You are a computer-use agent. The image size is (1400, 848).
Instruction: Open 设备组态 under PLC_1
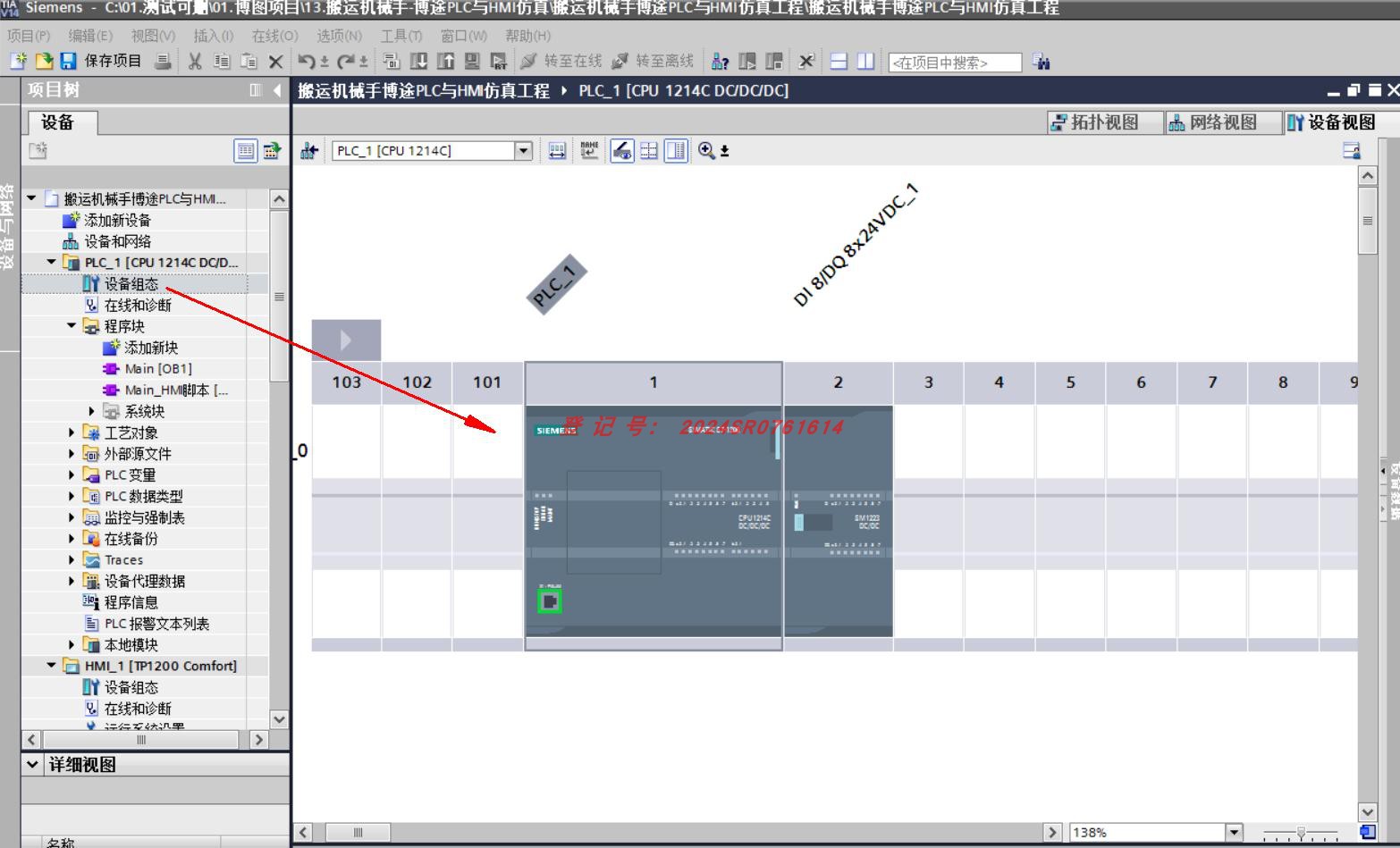131,284
